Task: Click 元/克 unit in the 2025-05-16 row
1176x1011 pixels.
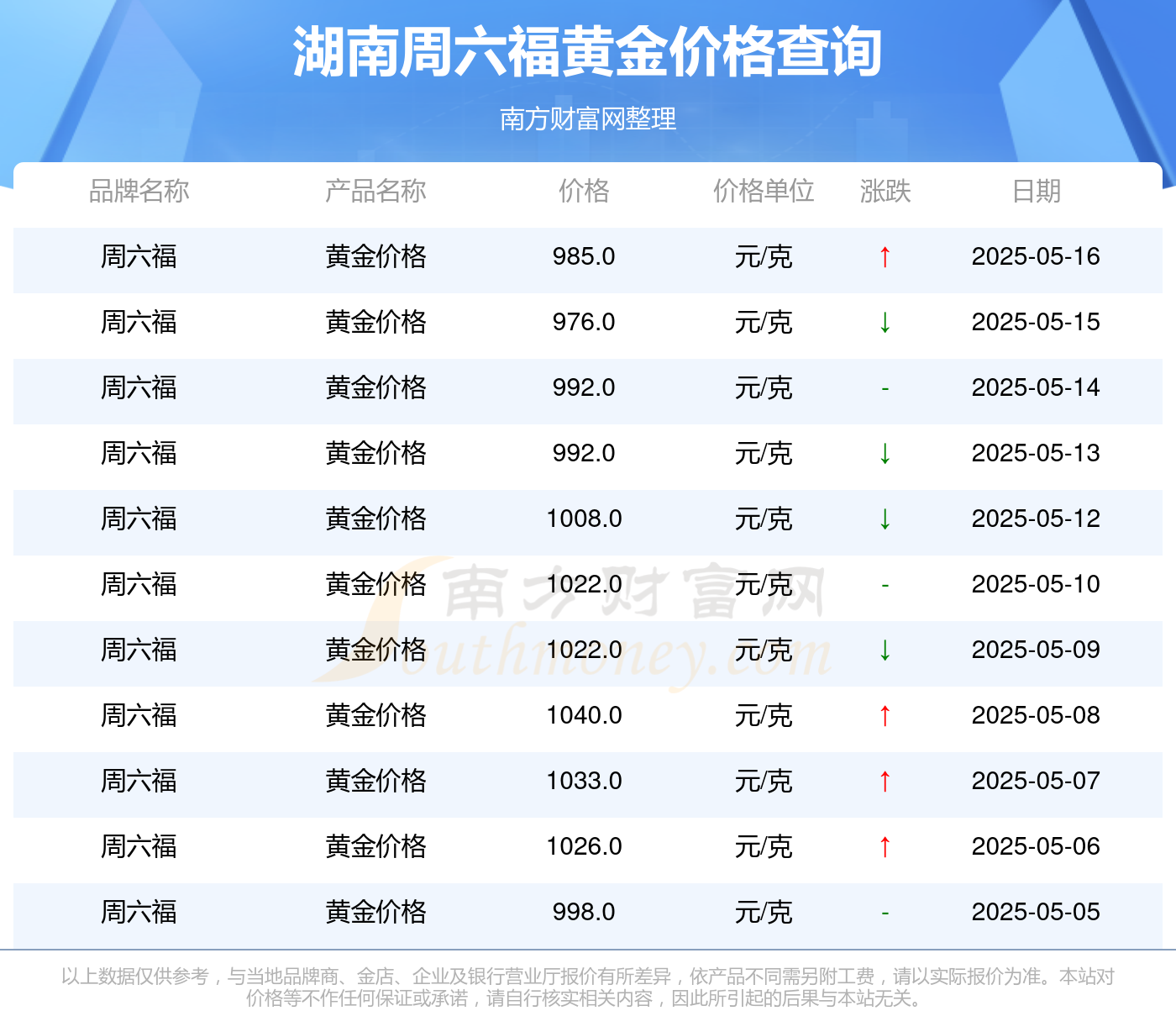Action: (x=764, y=256)
